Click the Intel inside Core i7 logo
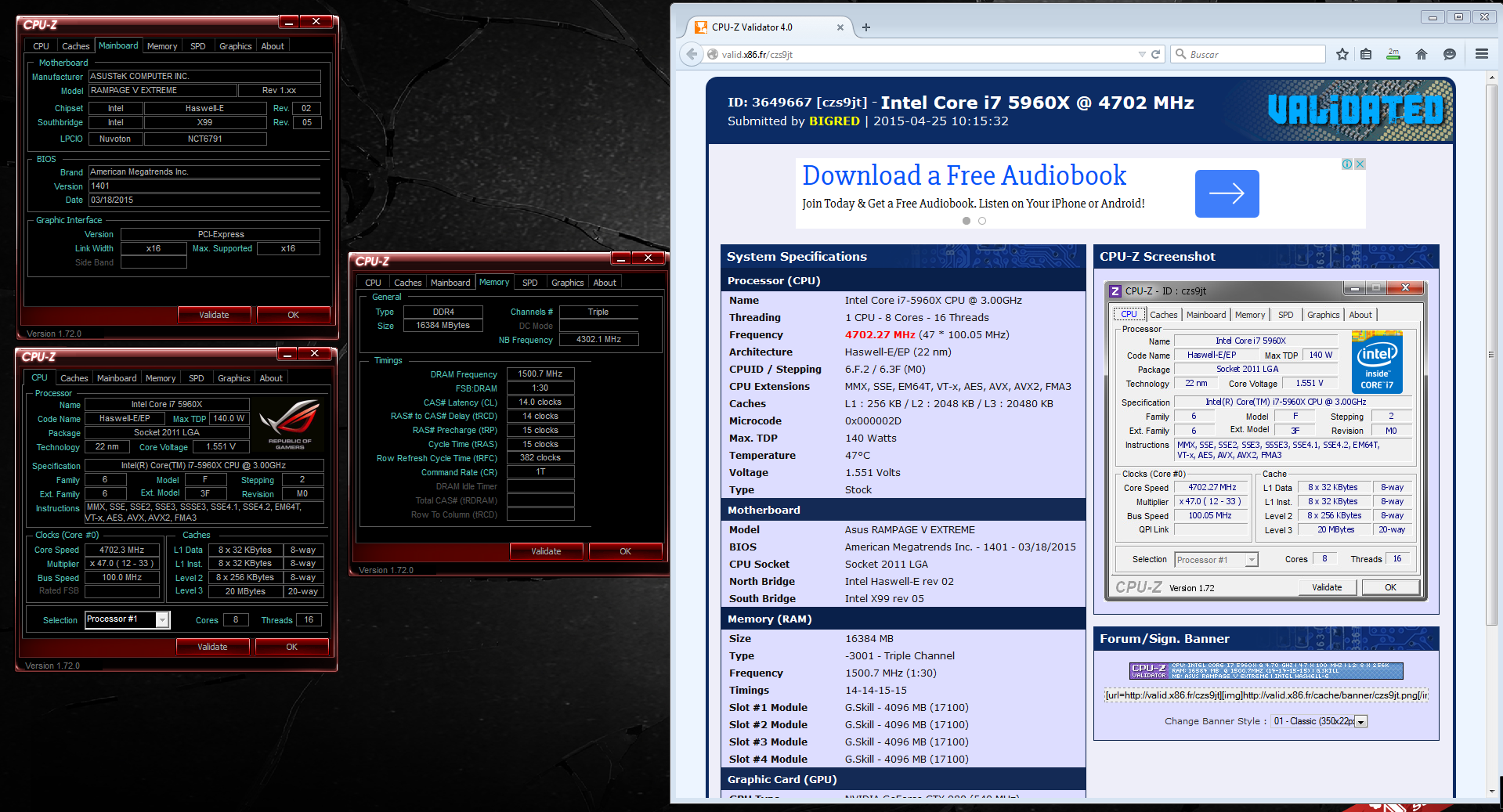Viewport: 1503px width, 812px height. tap(1377, 362)
